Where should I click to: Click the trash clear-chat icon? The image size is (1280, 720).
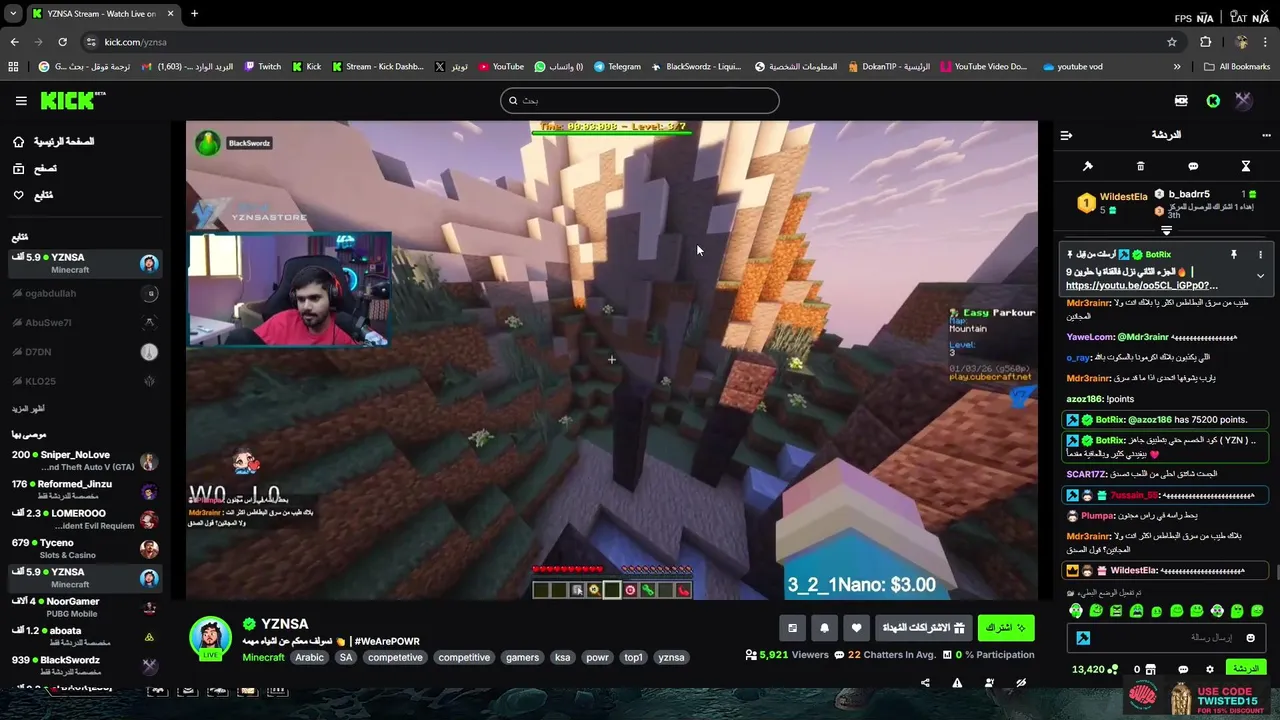coord(1141,166)
